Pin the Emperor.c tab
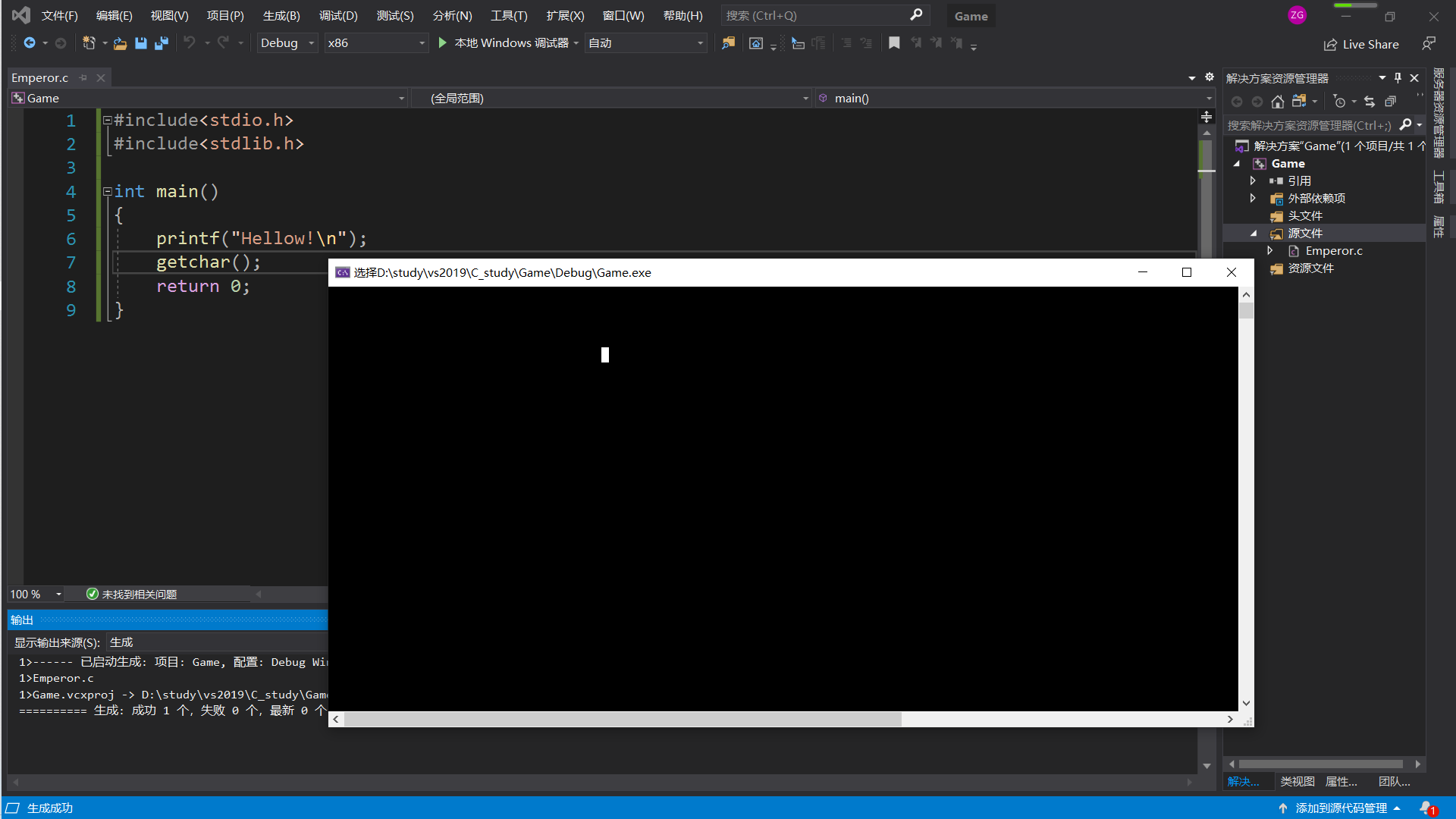Viewport: 1456px width, 819px height. coord(83,77)
